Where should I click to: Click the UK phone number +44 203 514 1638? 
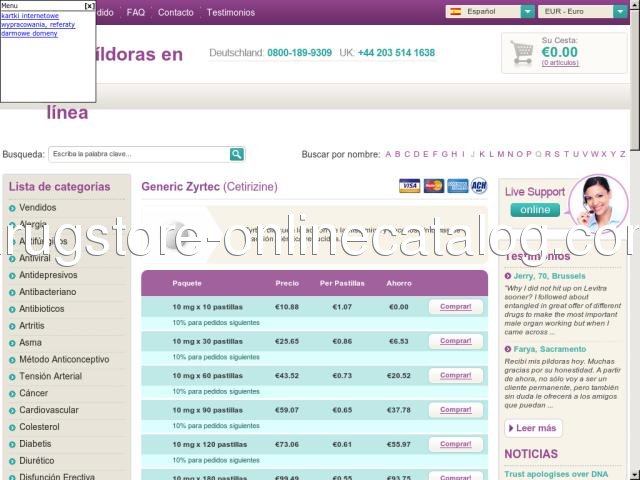tap(396, 53)
